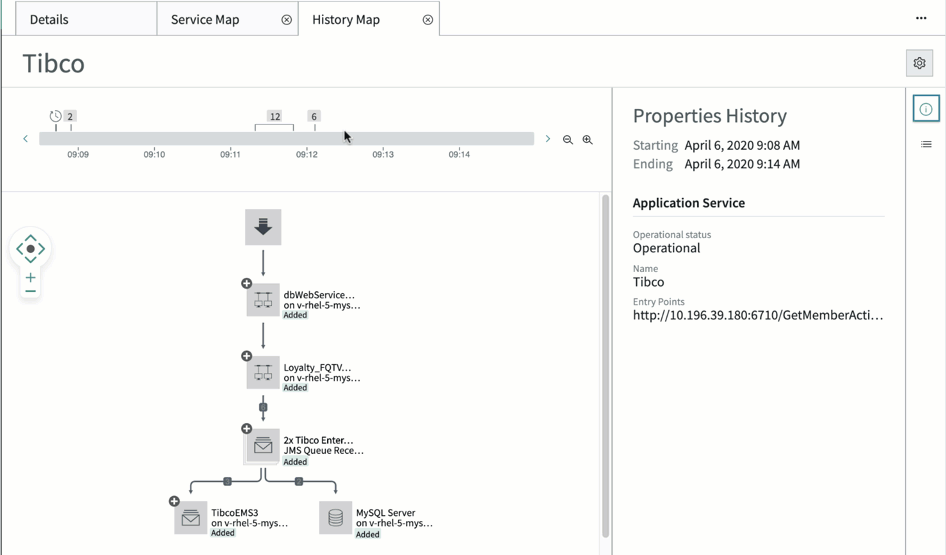The image size is (946, 555).
Task: Select timeline marker labeled 2
Action: (x=70, y=116)
